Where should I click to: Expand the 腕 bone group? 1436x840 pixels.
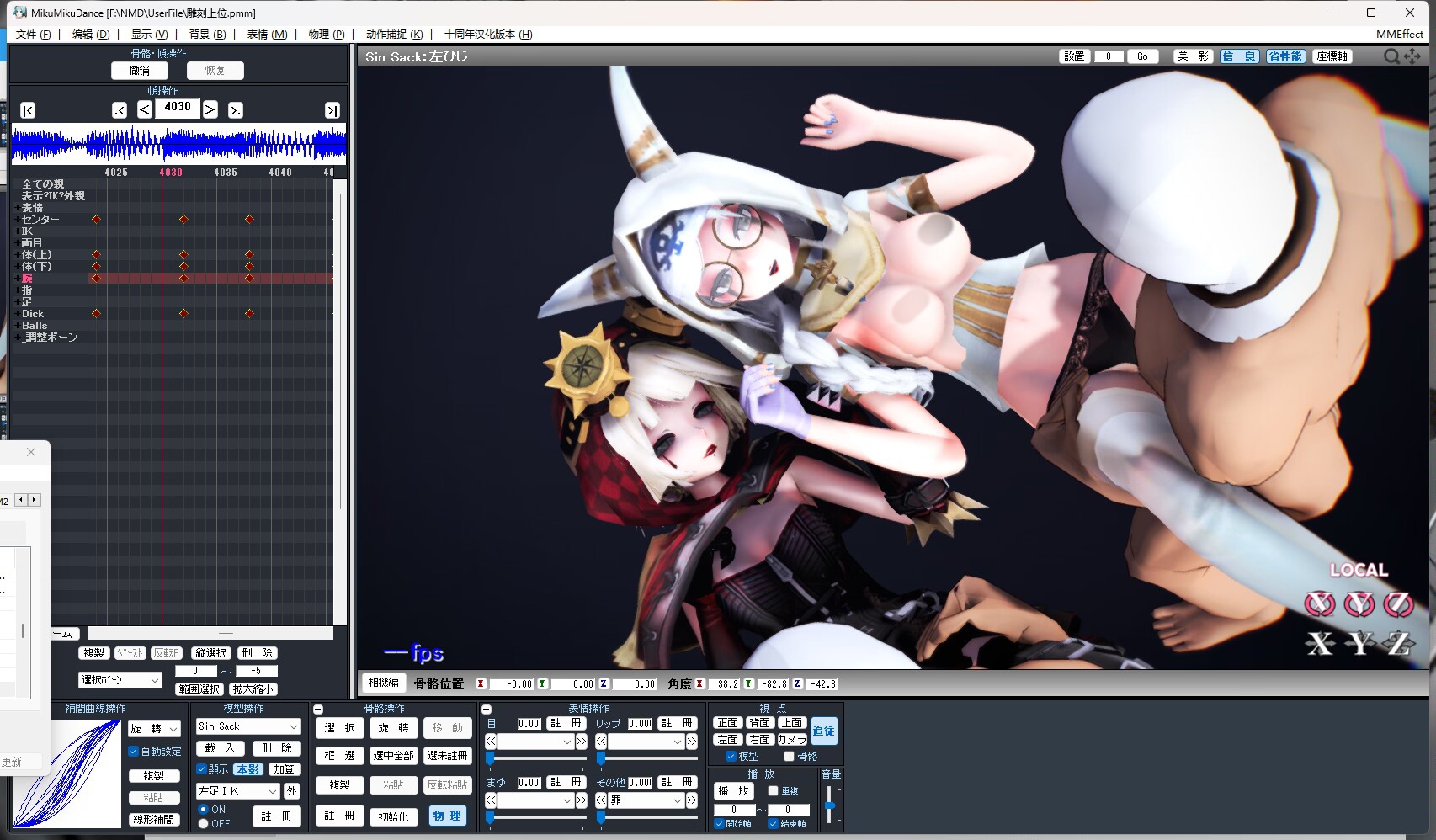(17, 278)
